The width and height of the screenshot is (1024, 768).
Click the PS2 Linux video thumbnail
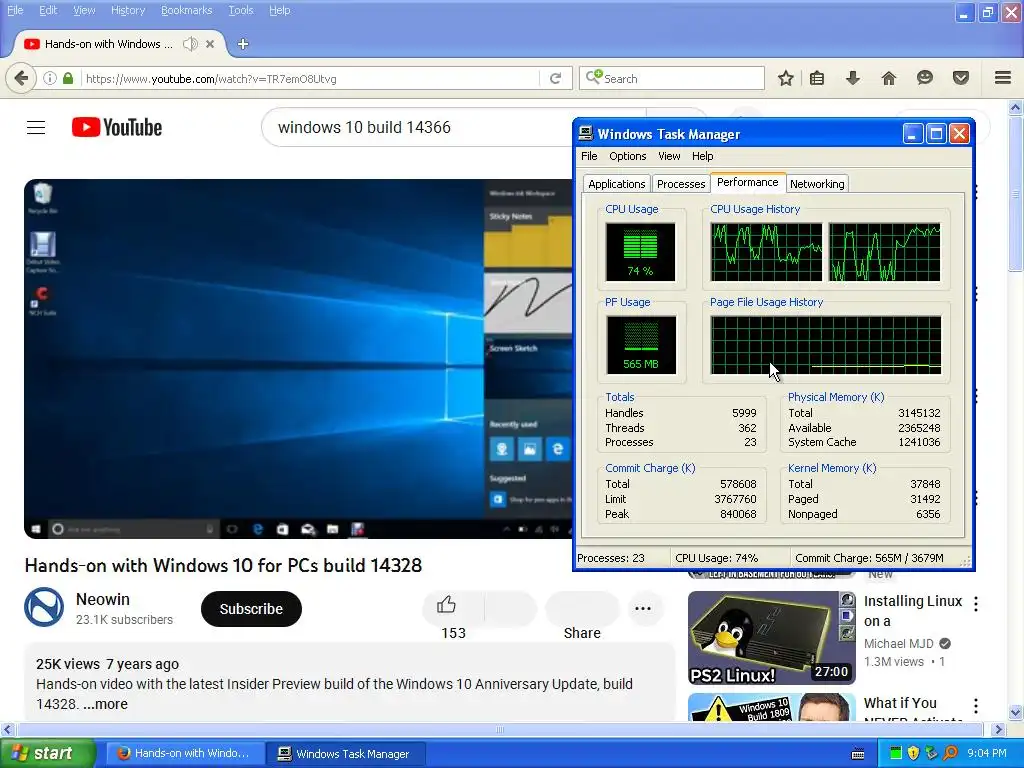point(771,637)
